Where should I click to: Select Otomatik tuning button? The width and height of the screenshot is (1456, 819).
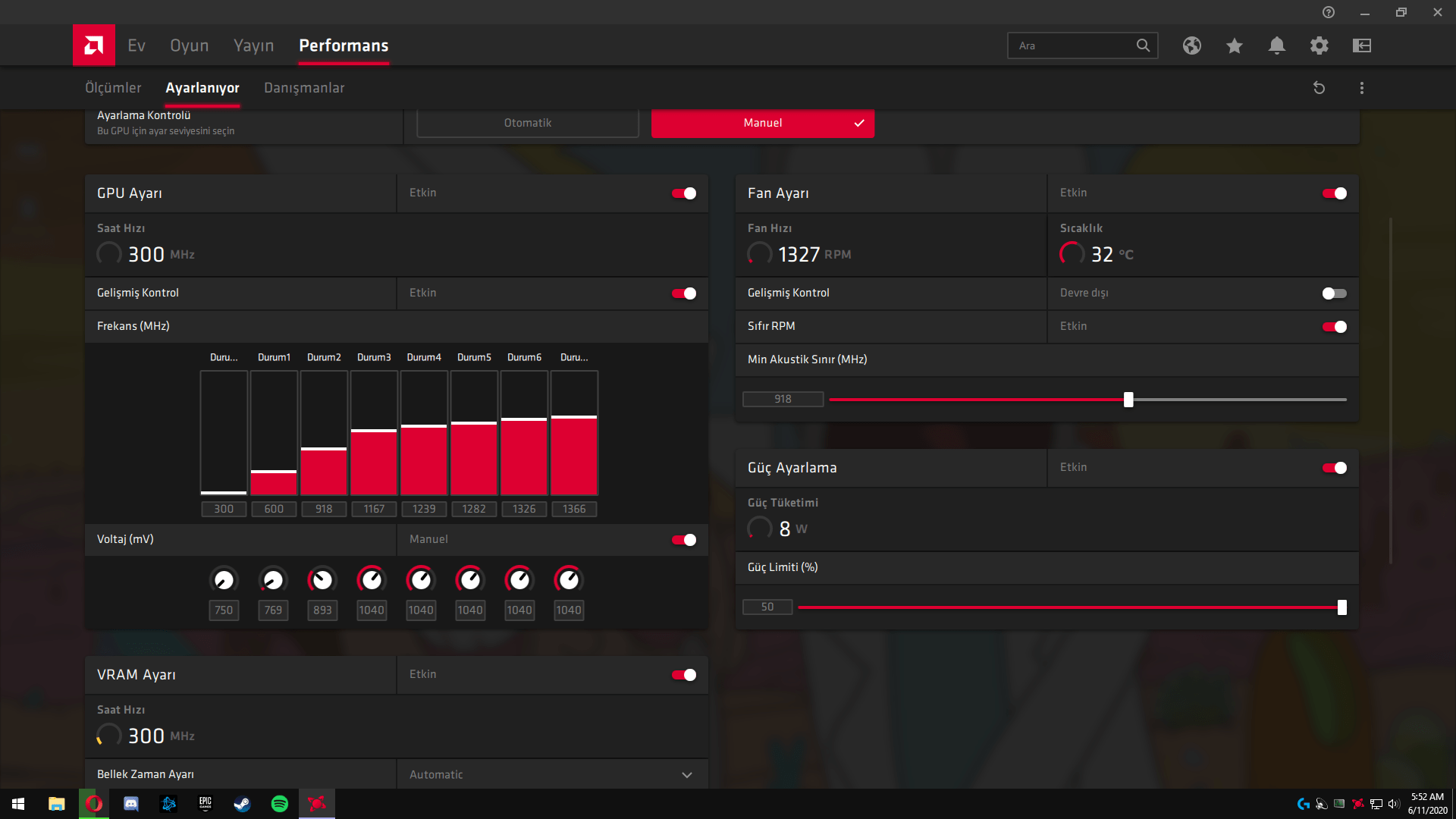pyautogui.click(x=528, y=123)
